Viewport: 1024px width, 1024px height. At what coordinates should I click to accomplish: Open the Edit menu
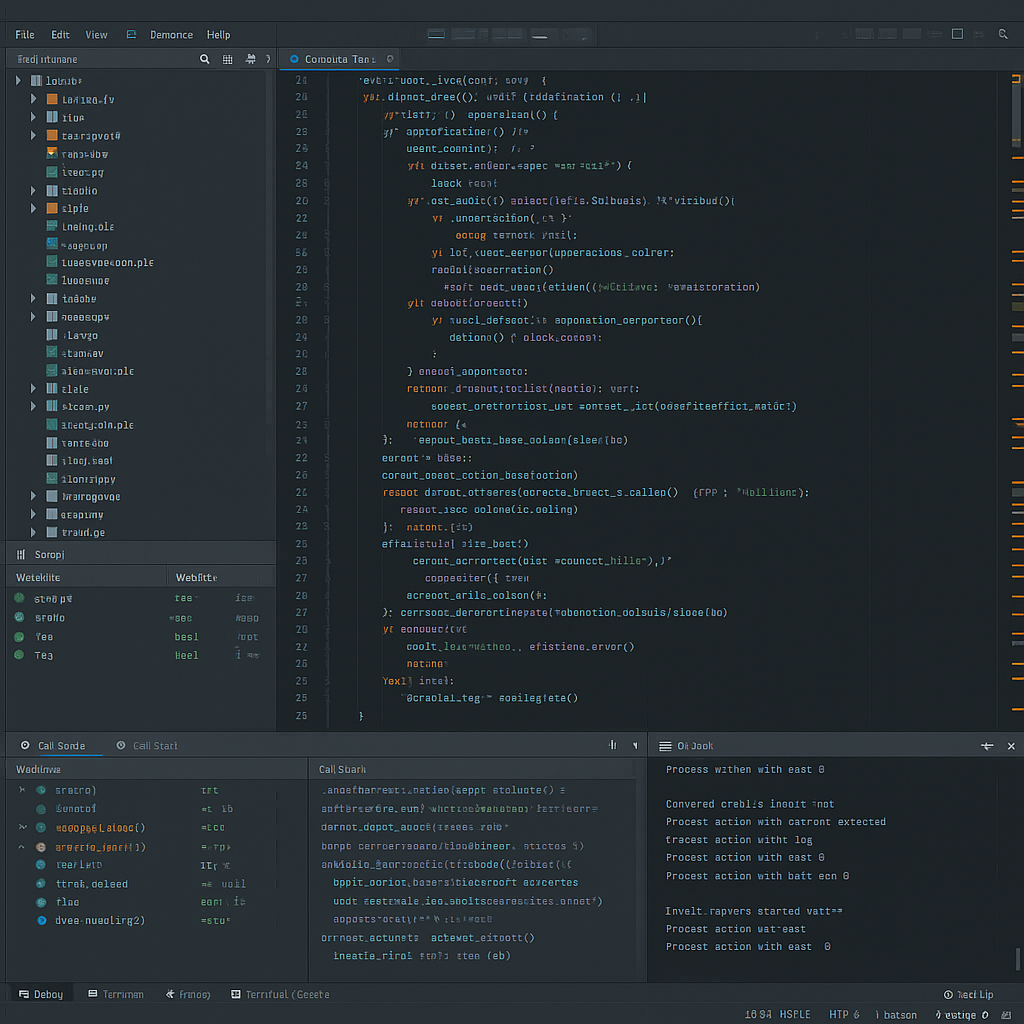click(60, 35)
